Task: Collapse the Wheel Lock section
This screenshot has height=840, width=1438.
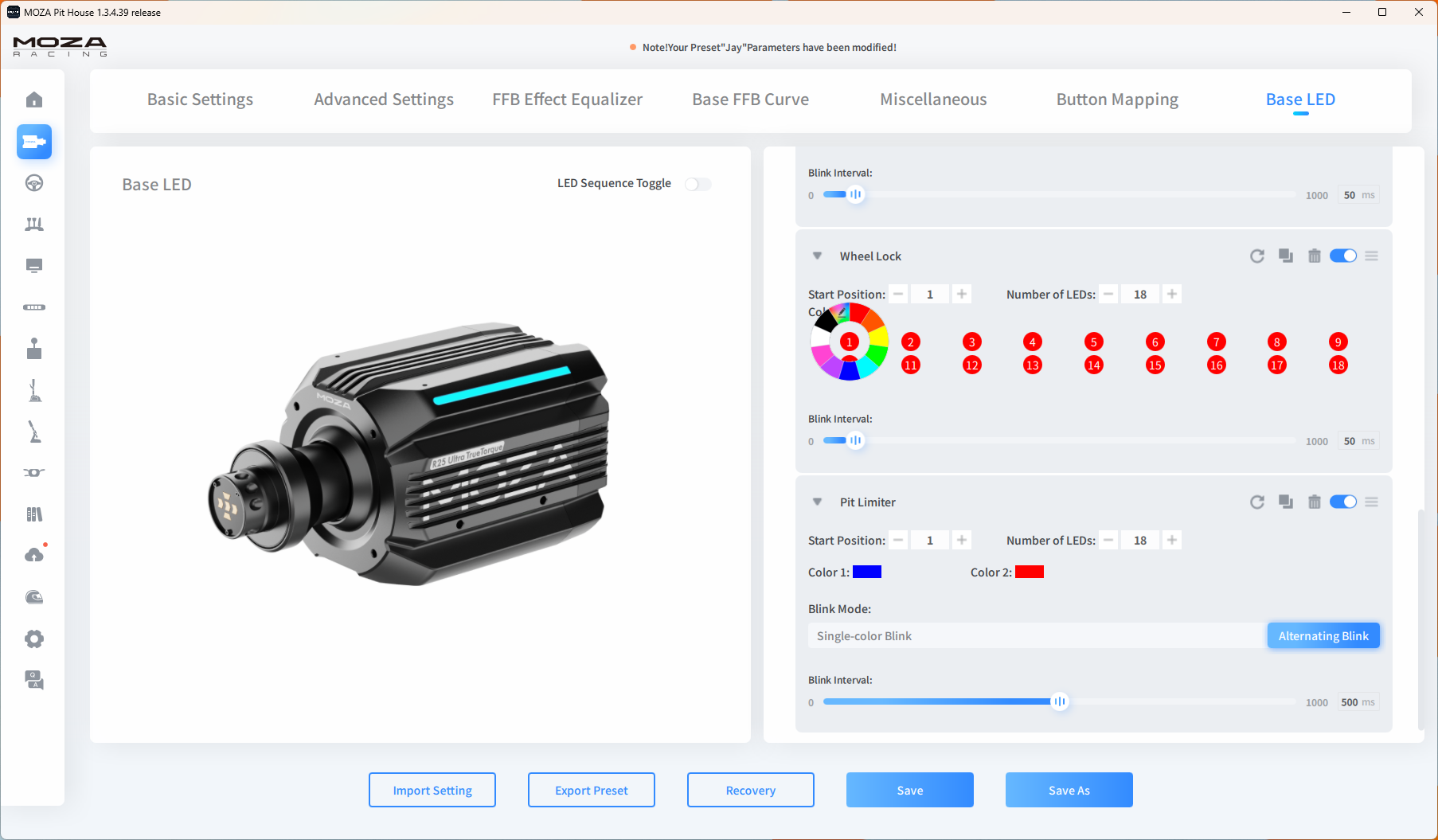Action: pos(817,256)
